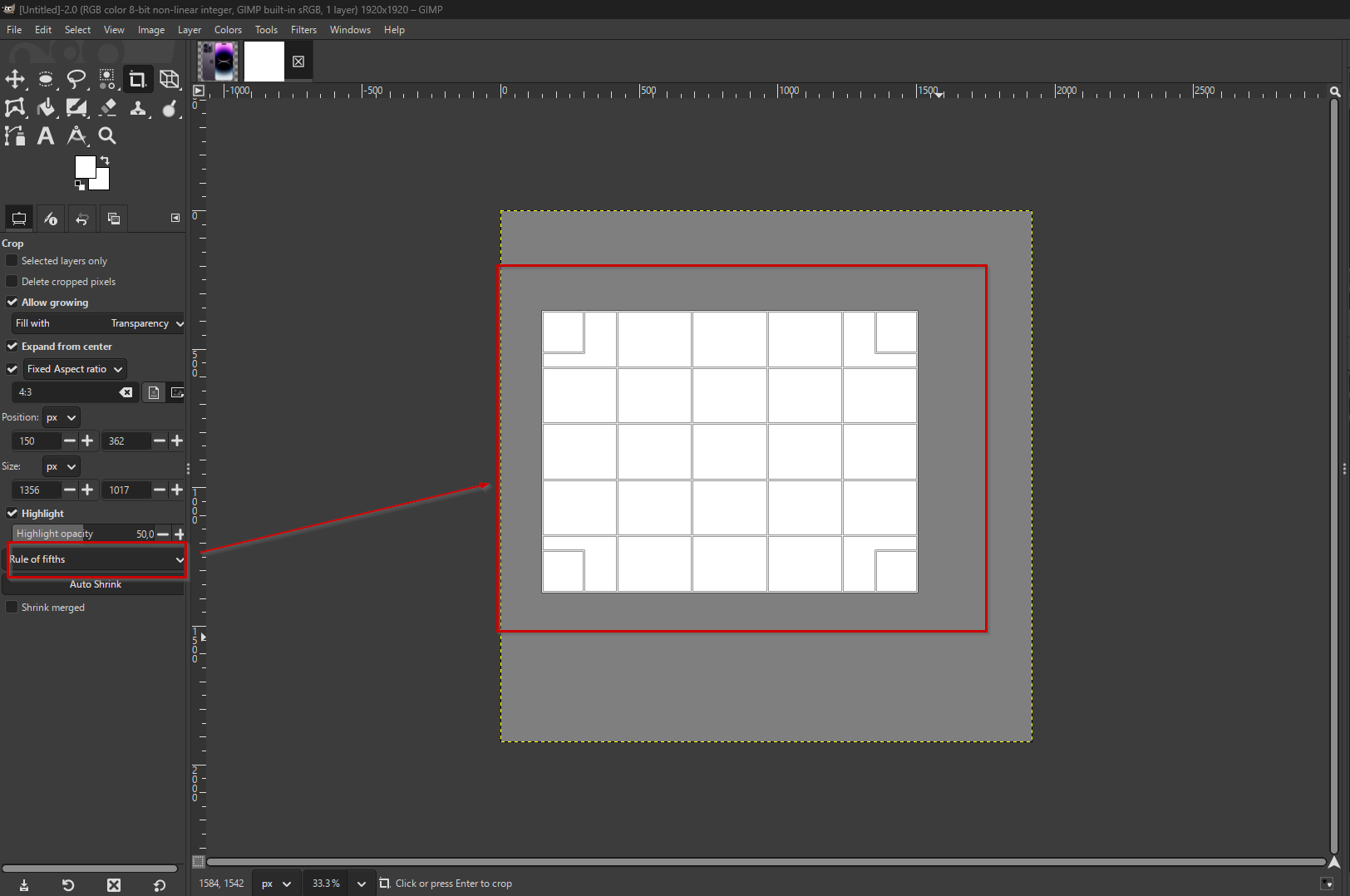1350x896 pixels.
Task: Select the Move tool
Action: (x=15, y=80)
